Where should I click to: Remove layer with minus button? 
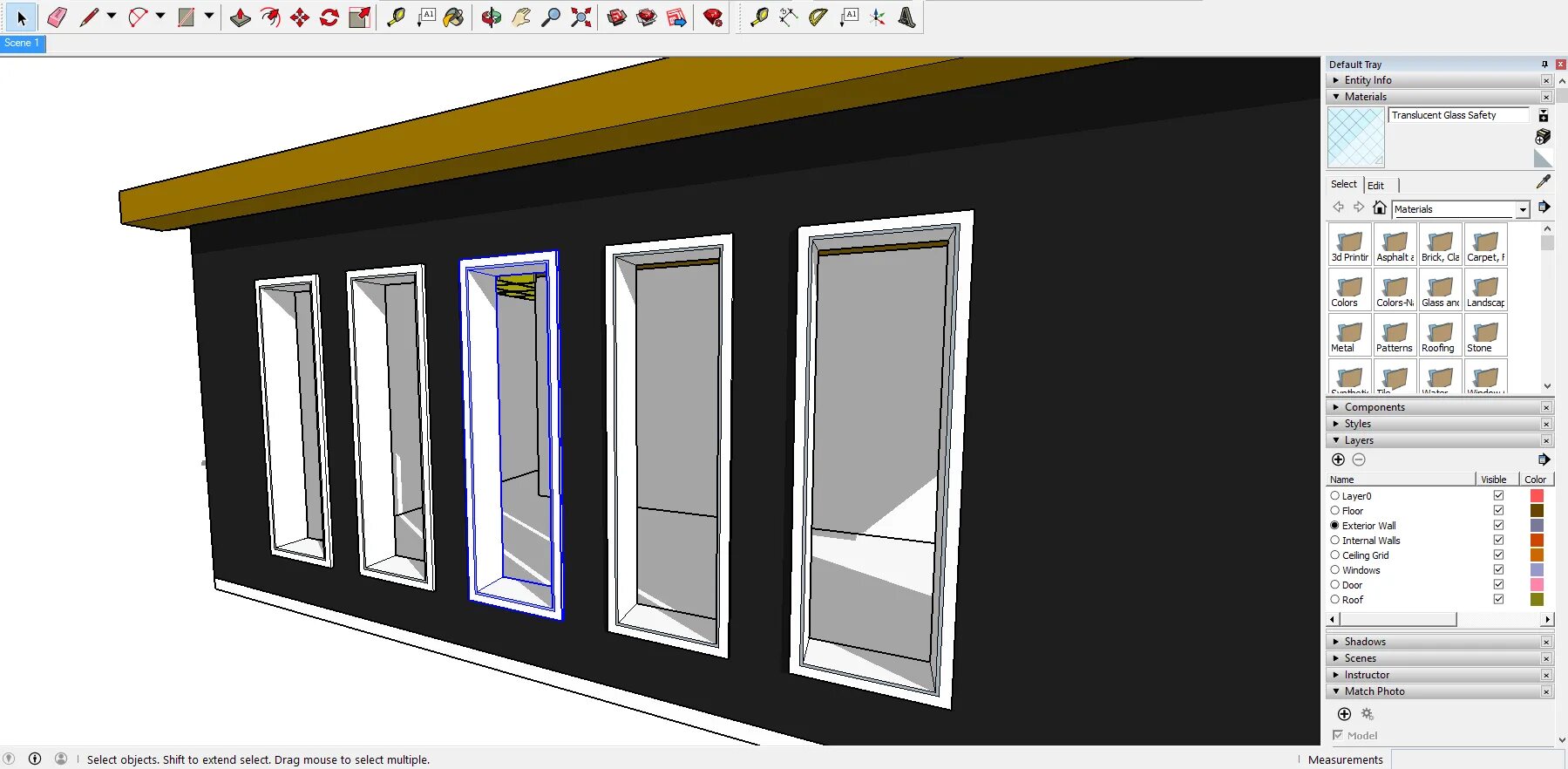coord(1359,459)
